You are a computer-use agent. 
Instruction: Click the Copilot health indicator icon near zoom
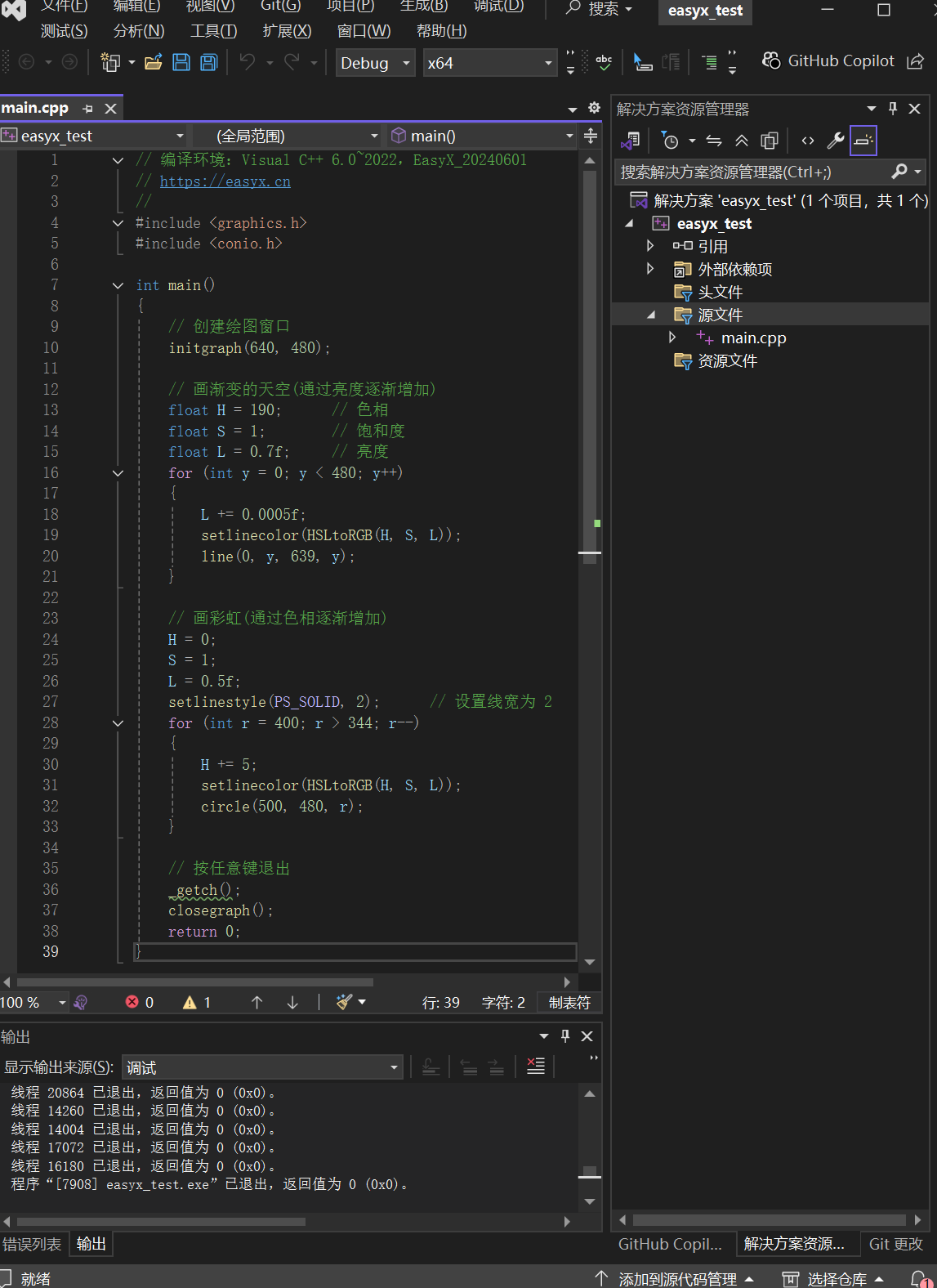[x=80, y=1002]
